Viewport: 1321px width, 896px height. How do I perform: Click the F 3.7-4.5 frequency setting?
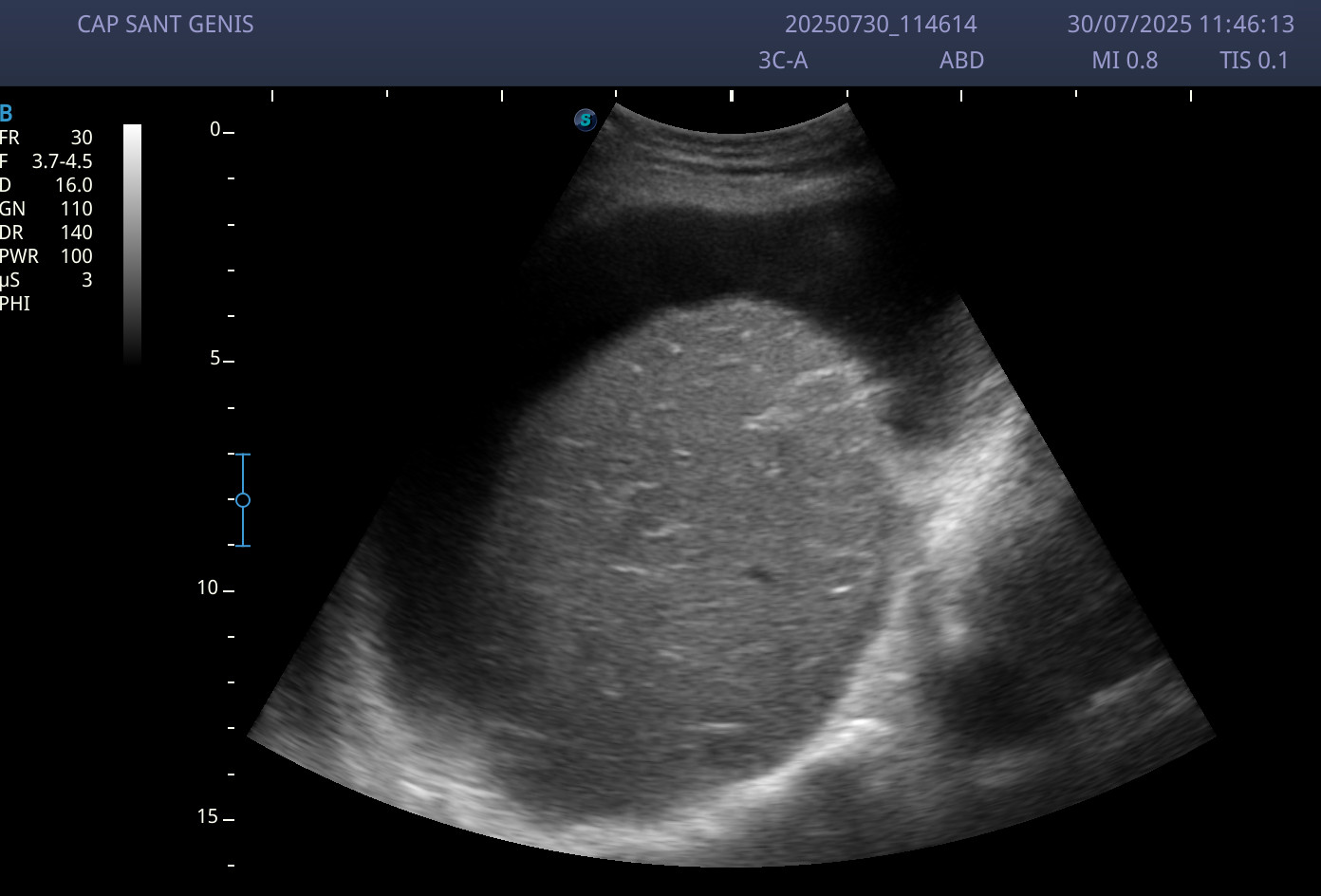pos(47,161)
